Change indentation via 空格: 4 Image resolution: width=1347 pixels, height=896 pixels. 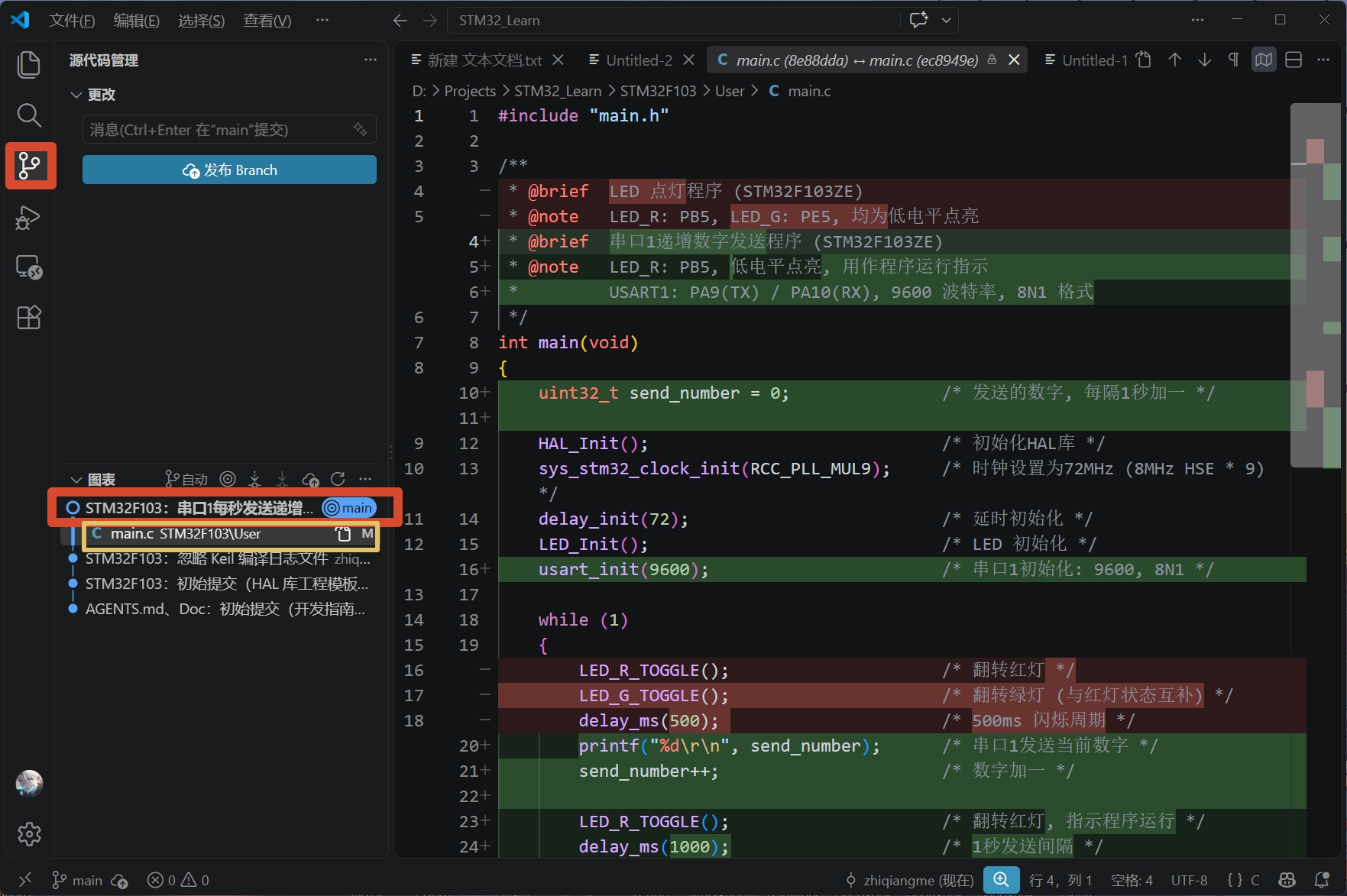click(x=1132, y=881)
